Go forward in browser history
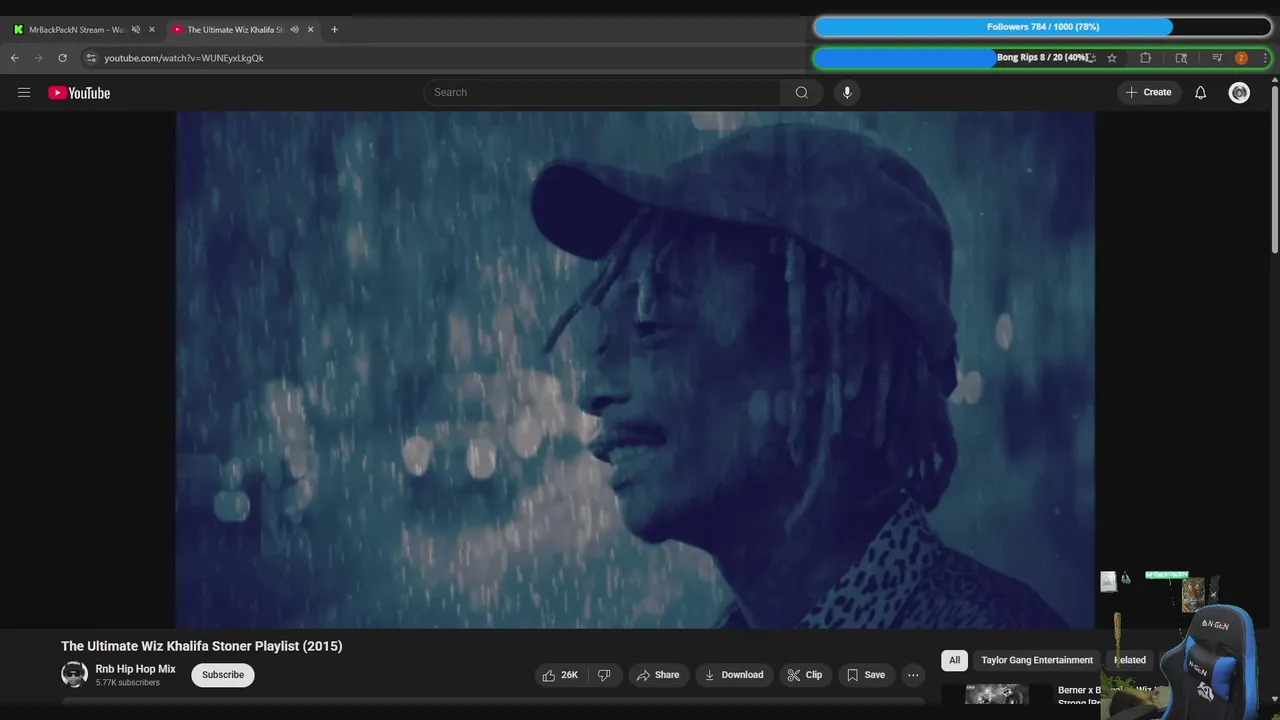 click(39, 58)
